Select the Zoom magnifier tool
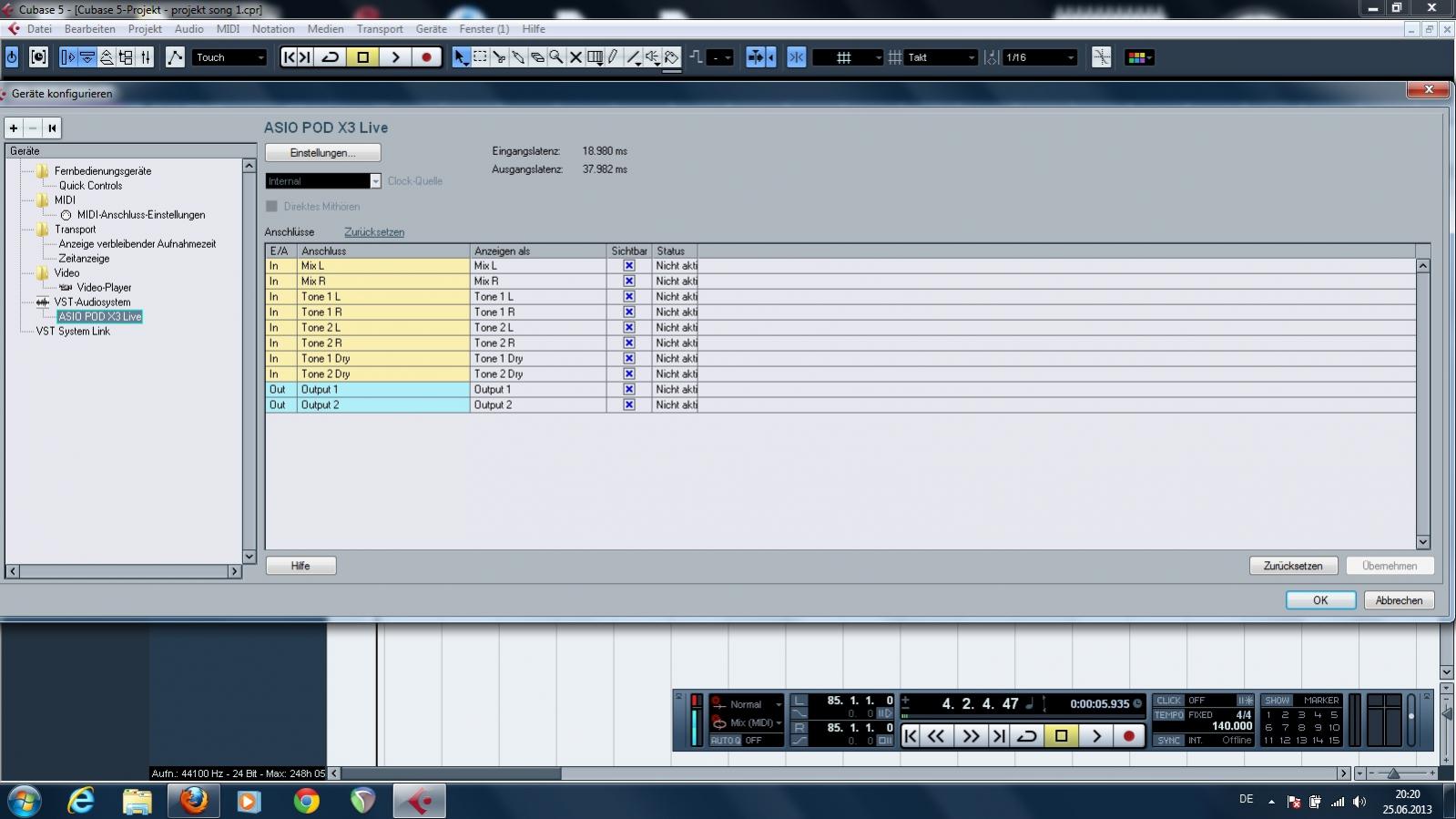 pyautogui.click(x=556, y=57)
